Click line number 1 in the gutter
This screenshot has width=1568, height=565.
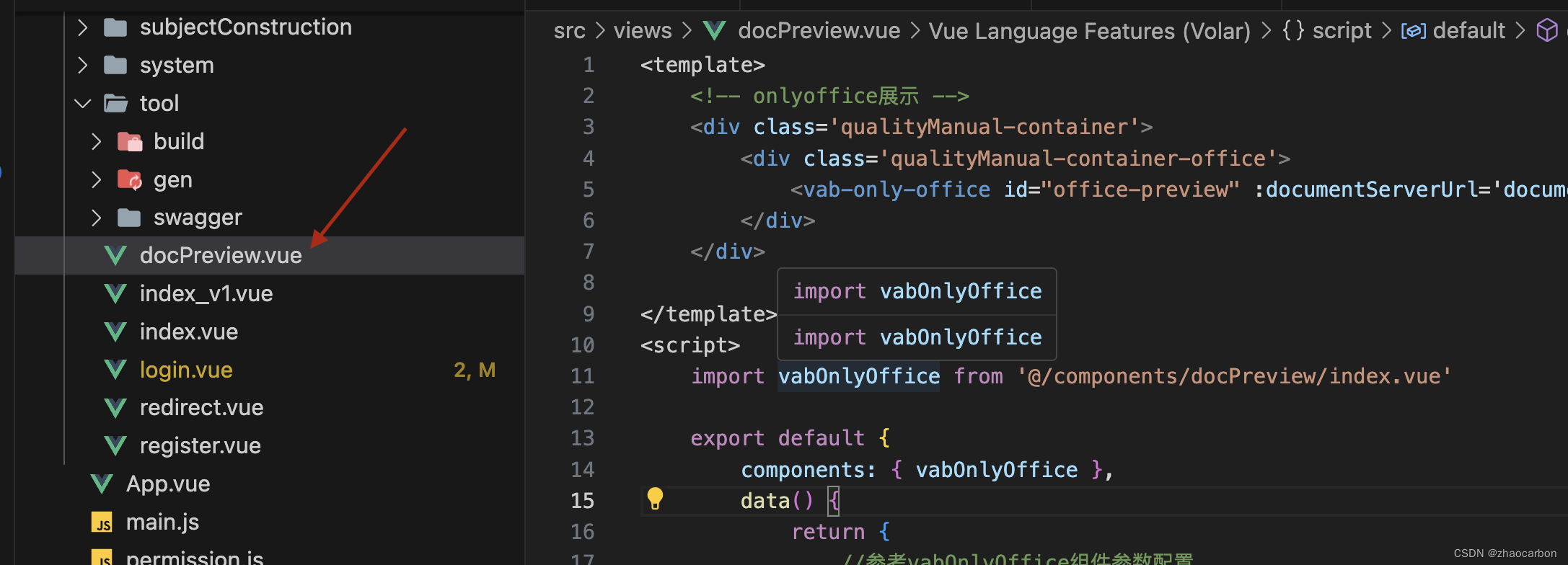(589, 66)
